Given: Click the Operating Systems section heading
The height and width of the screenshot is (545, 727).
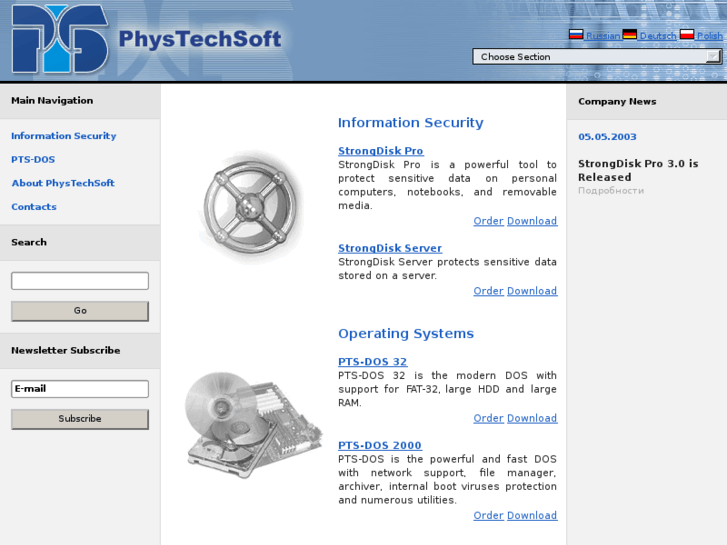Looking at the screenshot, I should coord(406,334).
